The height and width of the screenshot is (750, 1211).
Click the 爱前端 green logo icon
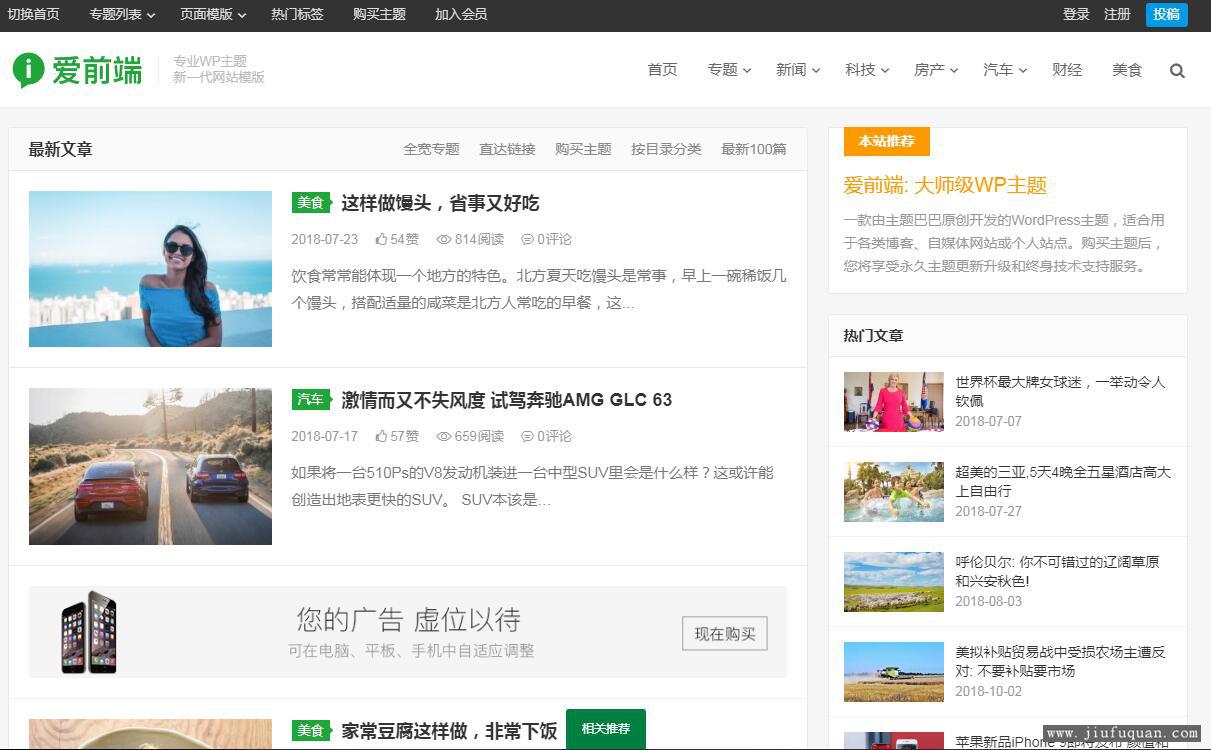click(x=28, y=70)
